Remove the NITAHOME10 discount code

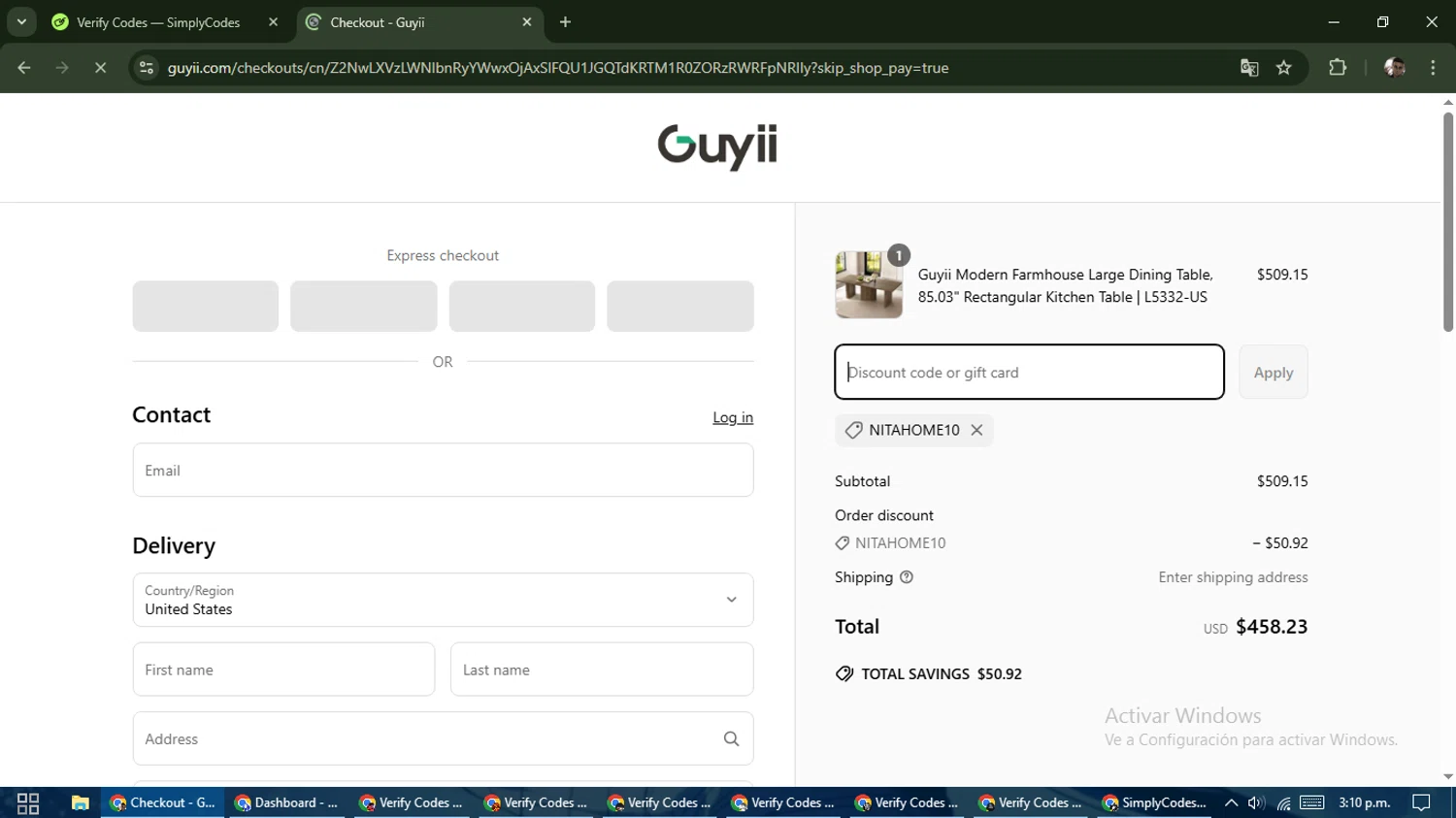[x=976, y=430]
